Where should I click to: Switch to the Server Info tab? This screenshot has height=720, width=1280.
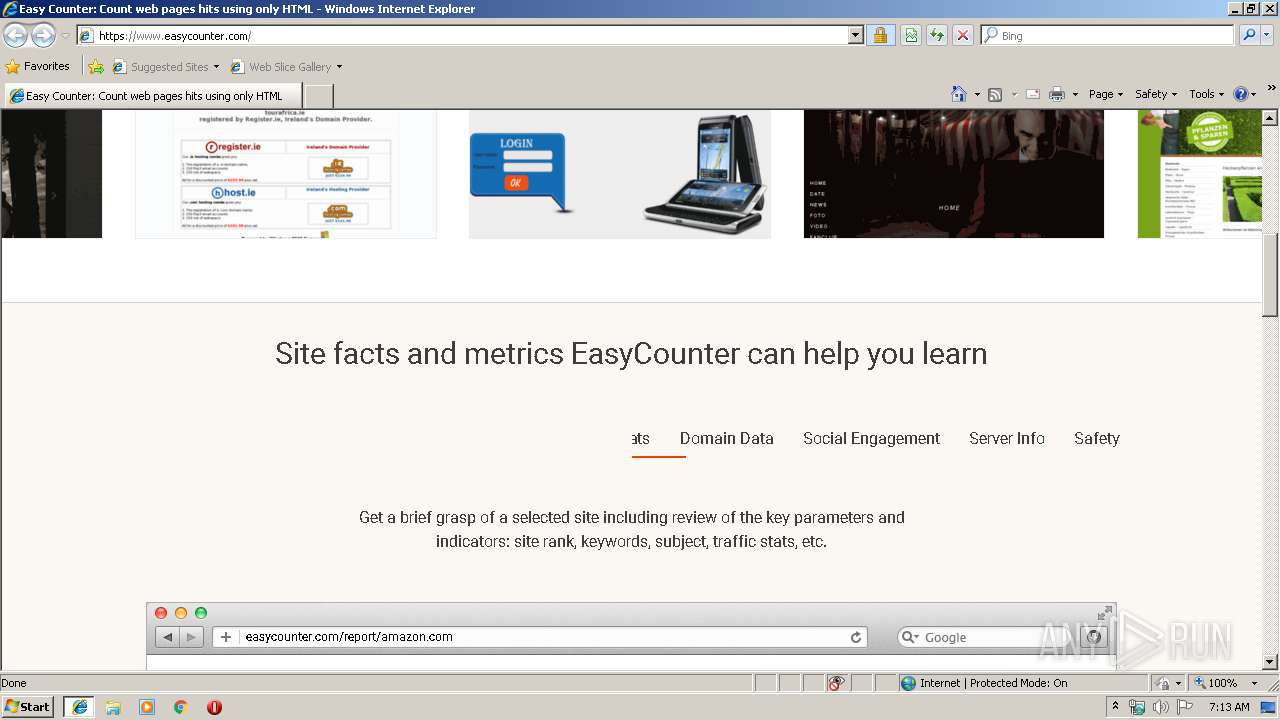(1007, 438)
